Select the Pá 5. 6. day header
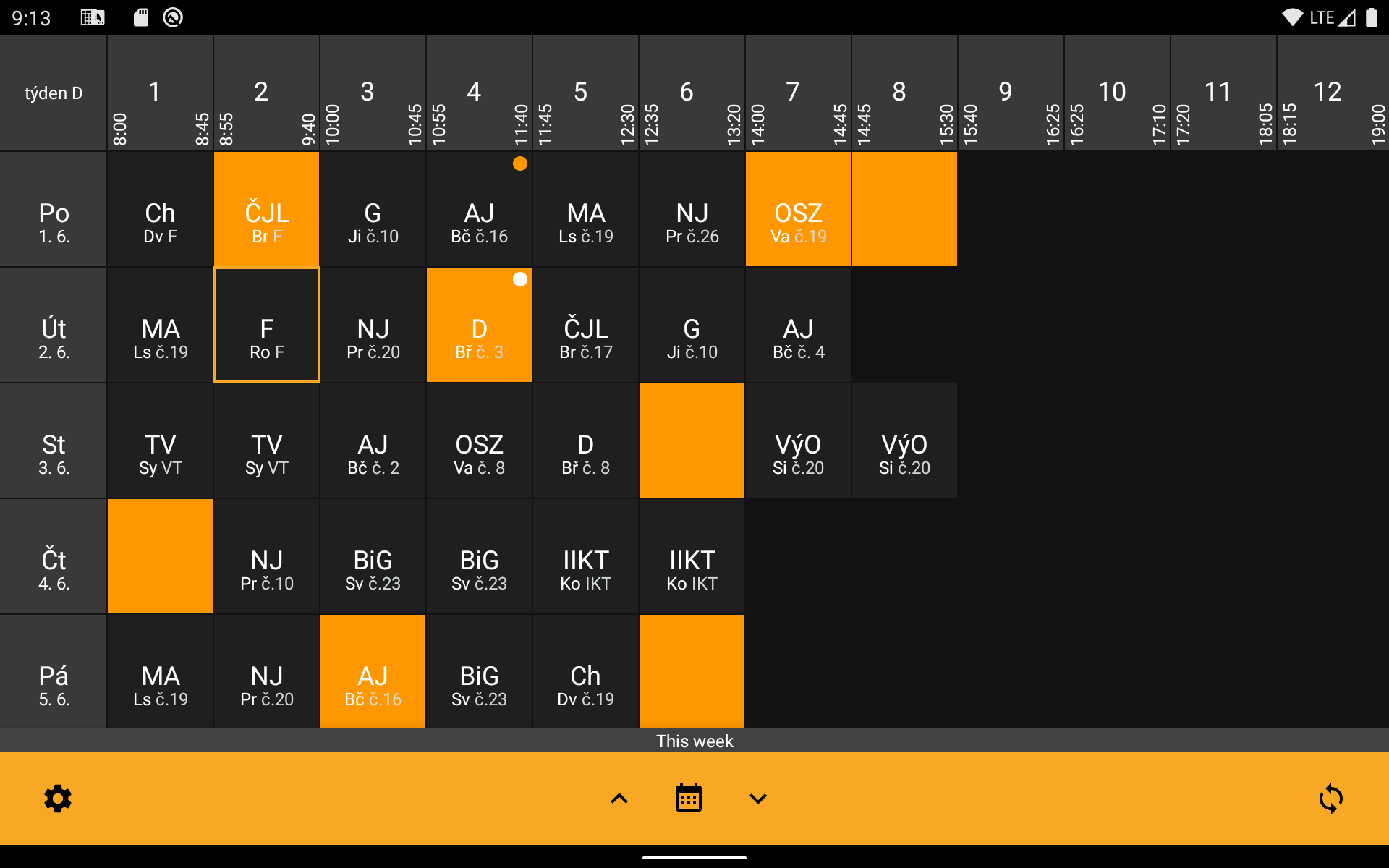 click(54, 672)
